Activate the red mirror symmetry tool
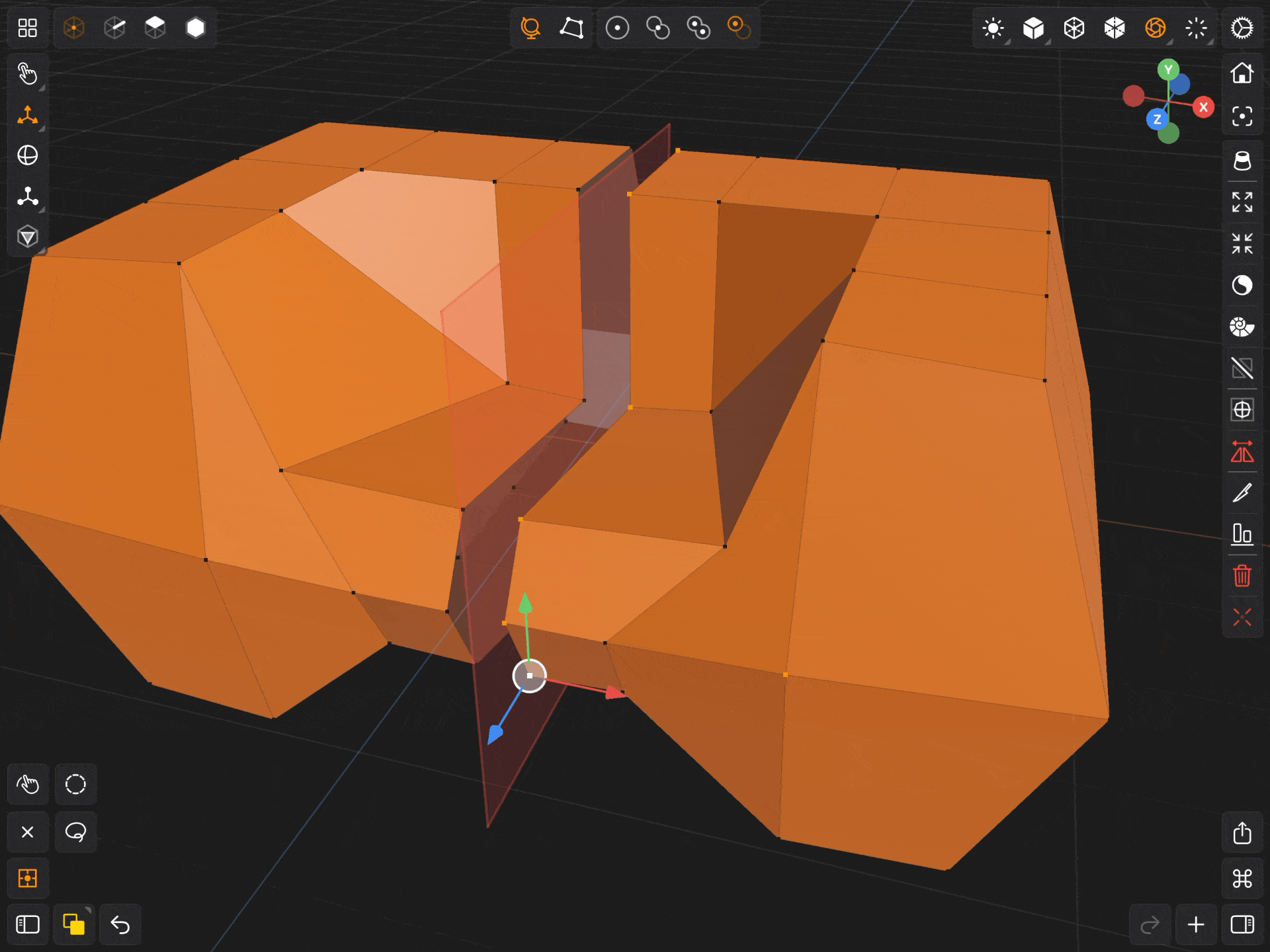 (1242, 452)
